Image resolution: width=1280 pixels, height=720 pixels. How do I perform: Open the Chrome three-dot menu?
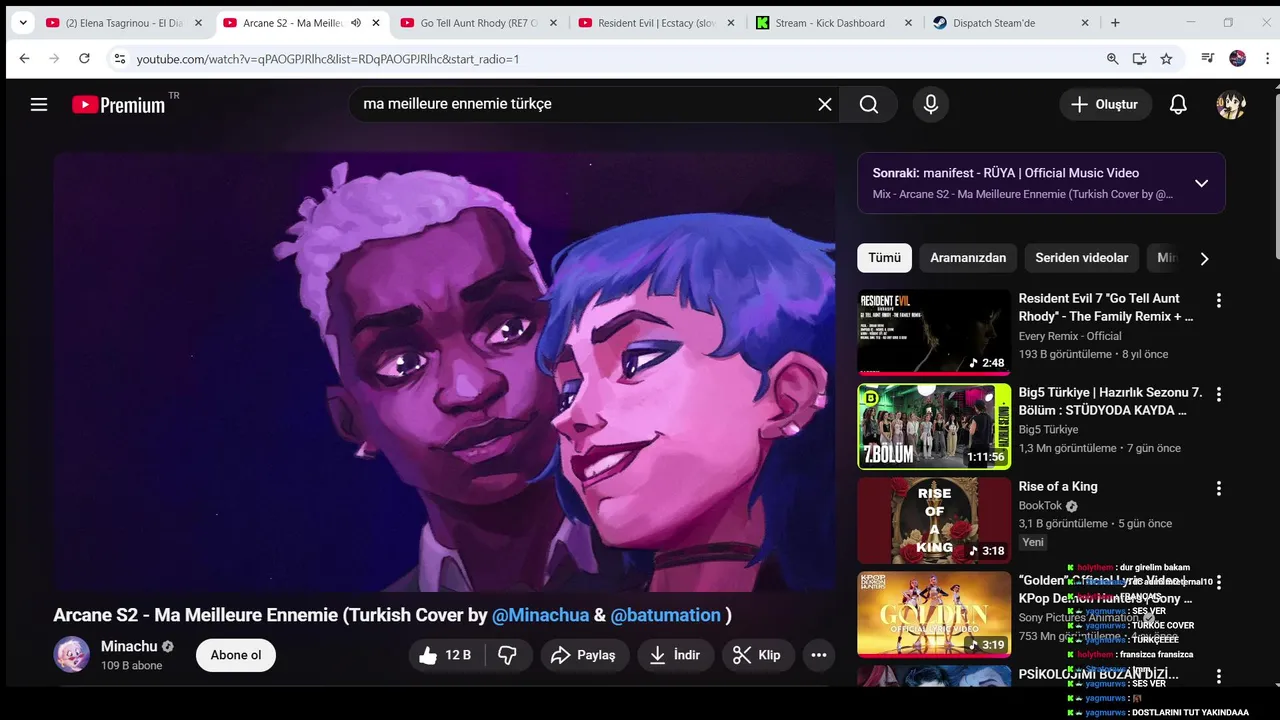pos(1267,59)
